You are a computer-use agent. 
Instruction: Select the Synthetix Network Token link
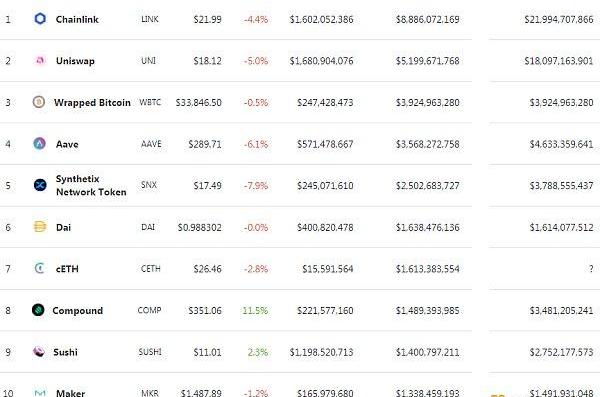pyautogui.click(x=91, y=185)
